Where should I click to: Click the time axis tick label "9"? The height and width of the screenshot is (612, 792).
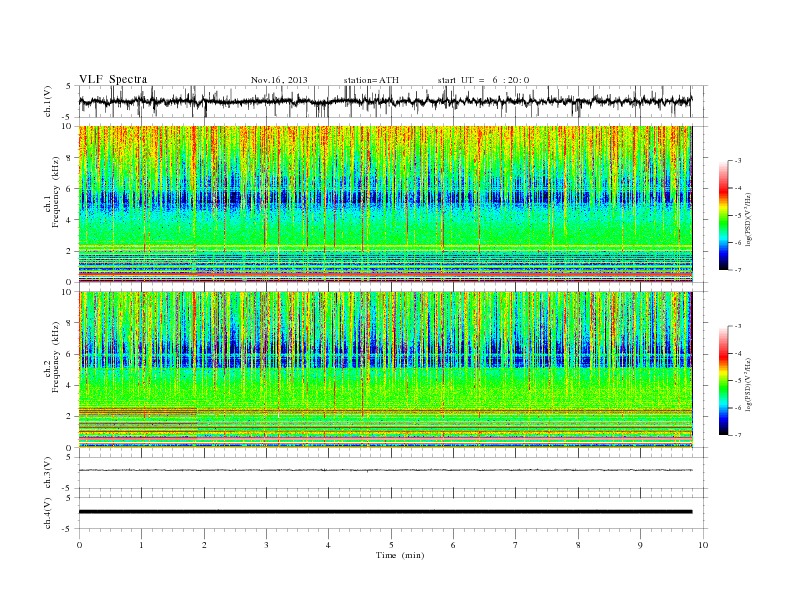pos(640,545)
